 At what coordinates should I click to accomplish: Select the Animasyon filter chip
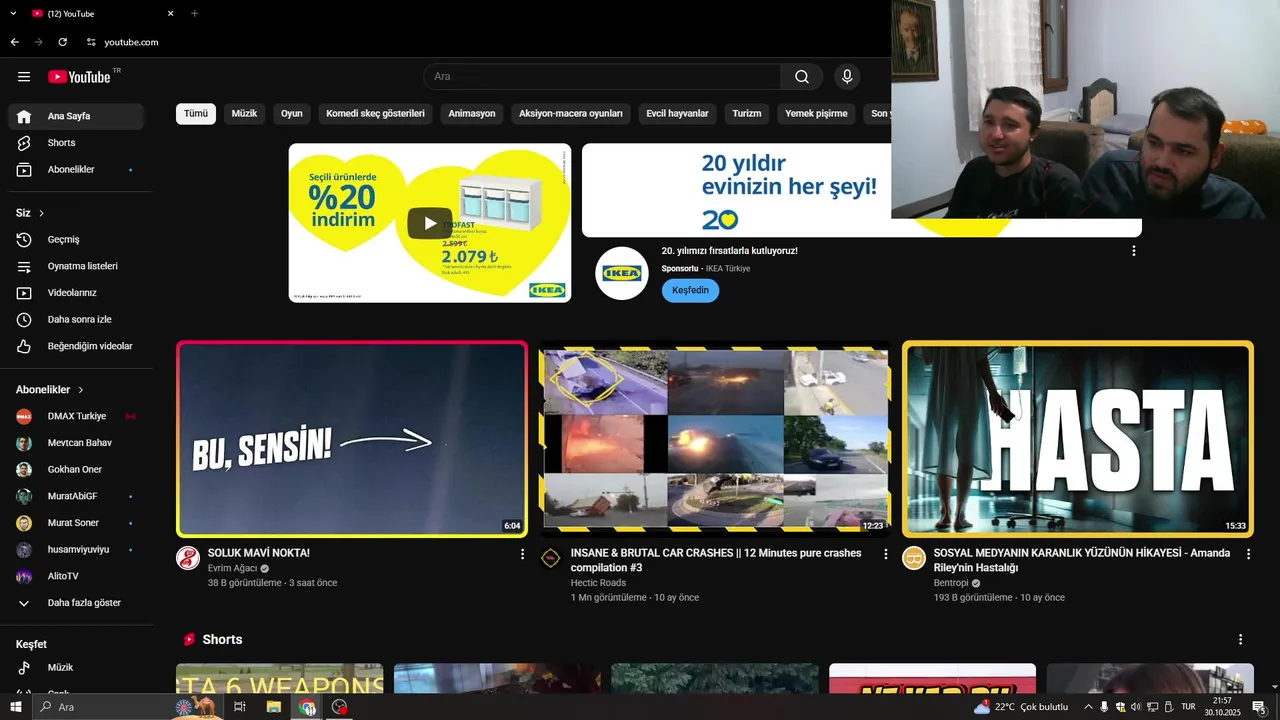tap(472, 114)
